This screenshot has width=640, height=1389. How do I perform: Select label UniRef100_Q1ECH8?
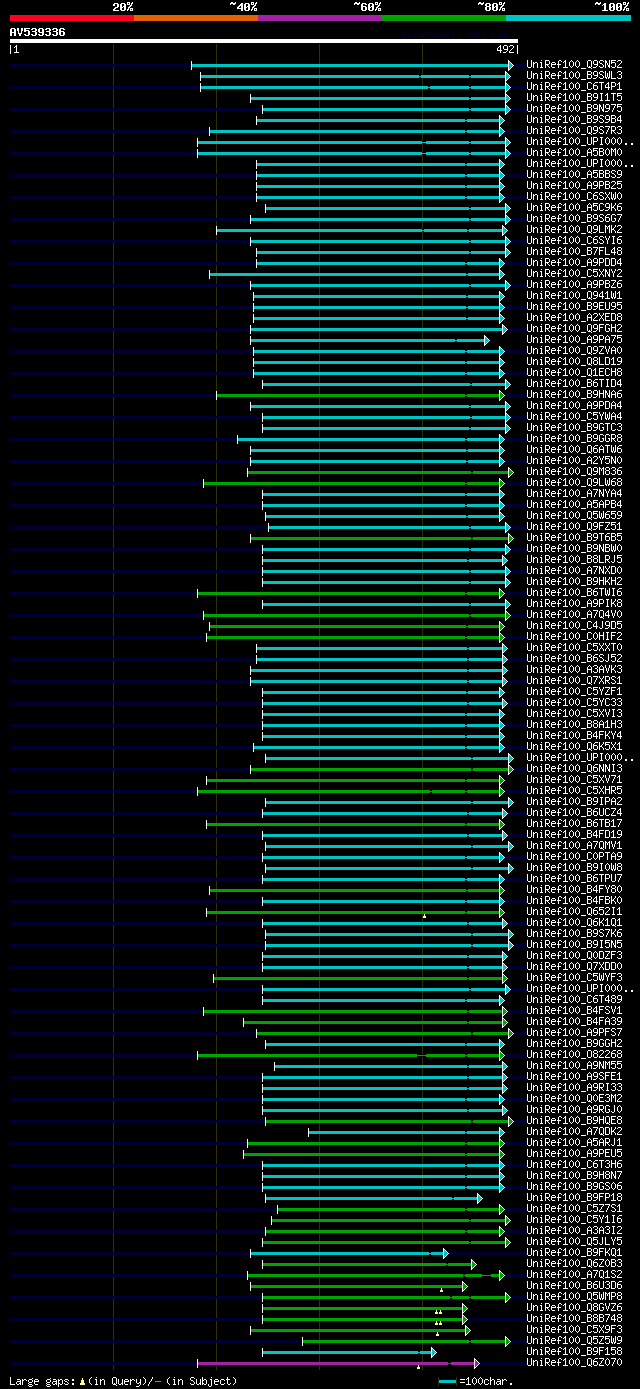point(574,372)
